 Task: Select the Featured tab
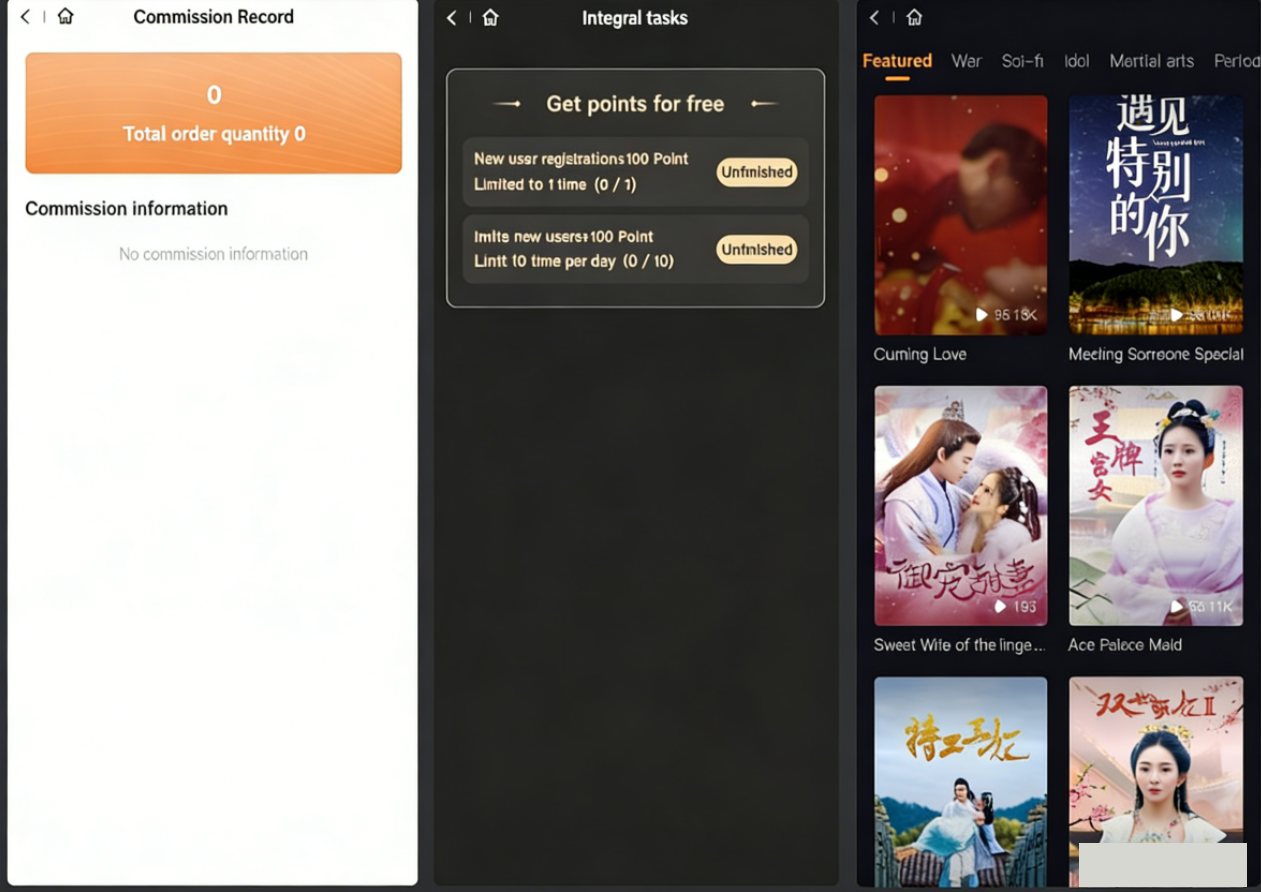coord(897,61)
